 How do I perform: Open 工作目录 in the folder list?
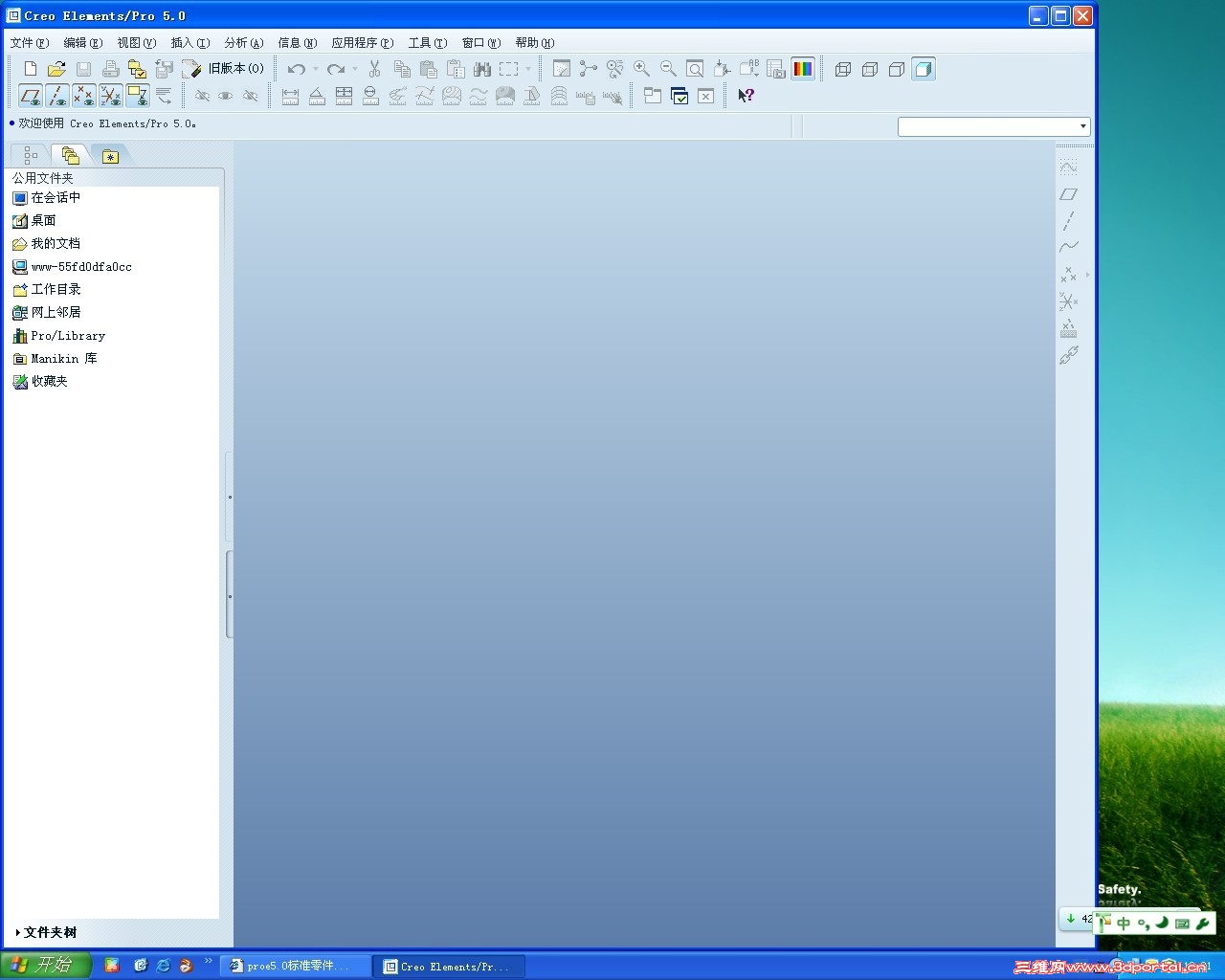pyautogui.click(x=46, y=289)
